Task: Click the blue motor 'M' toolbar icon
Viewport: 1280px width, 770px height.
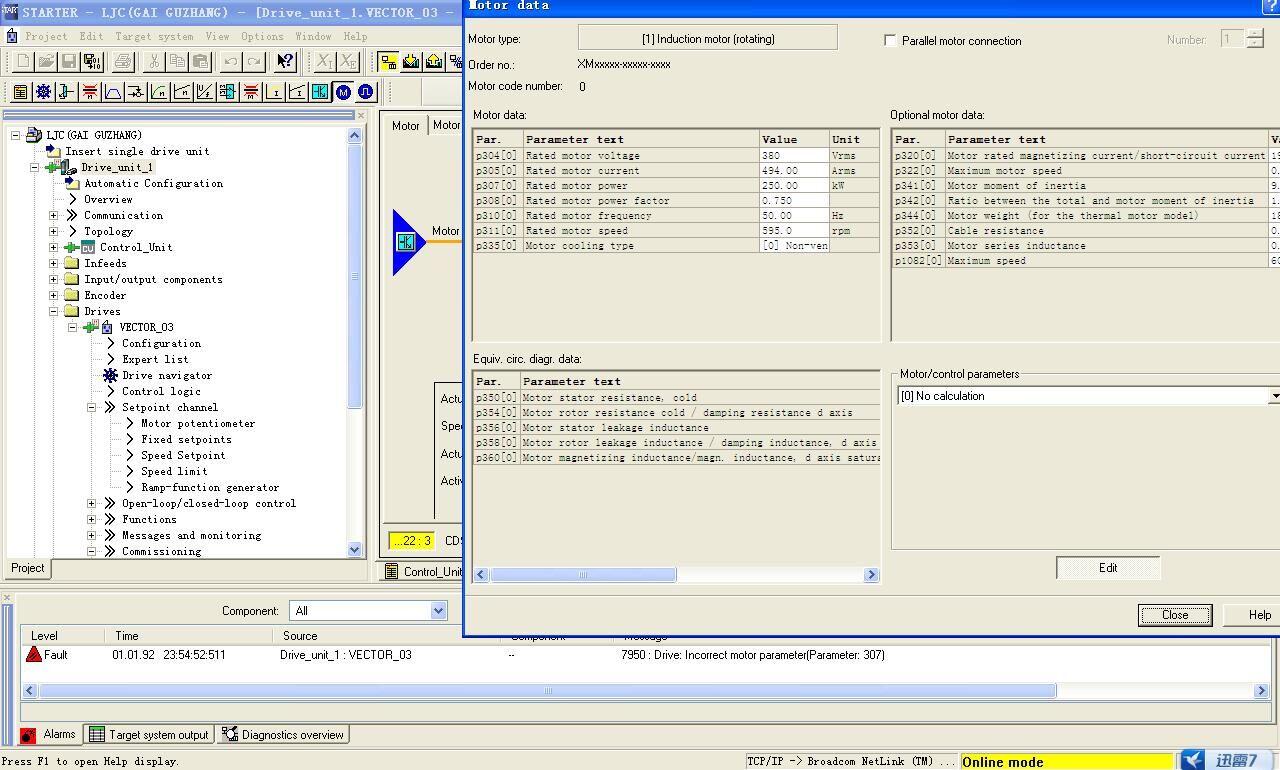Action: pyautogui.click(x=343, y=92)
